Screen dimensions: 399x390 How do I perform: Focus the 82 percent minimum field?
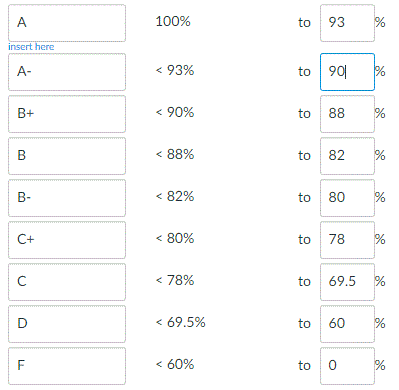tap(347, 156)
